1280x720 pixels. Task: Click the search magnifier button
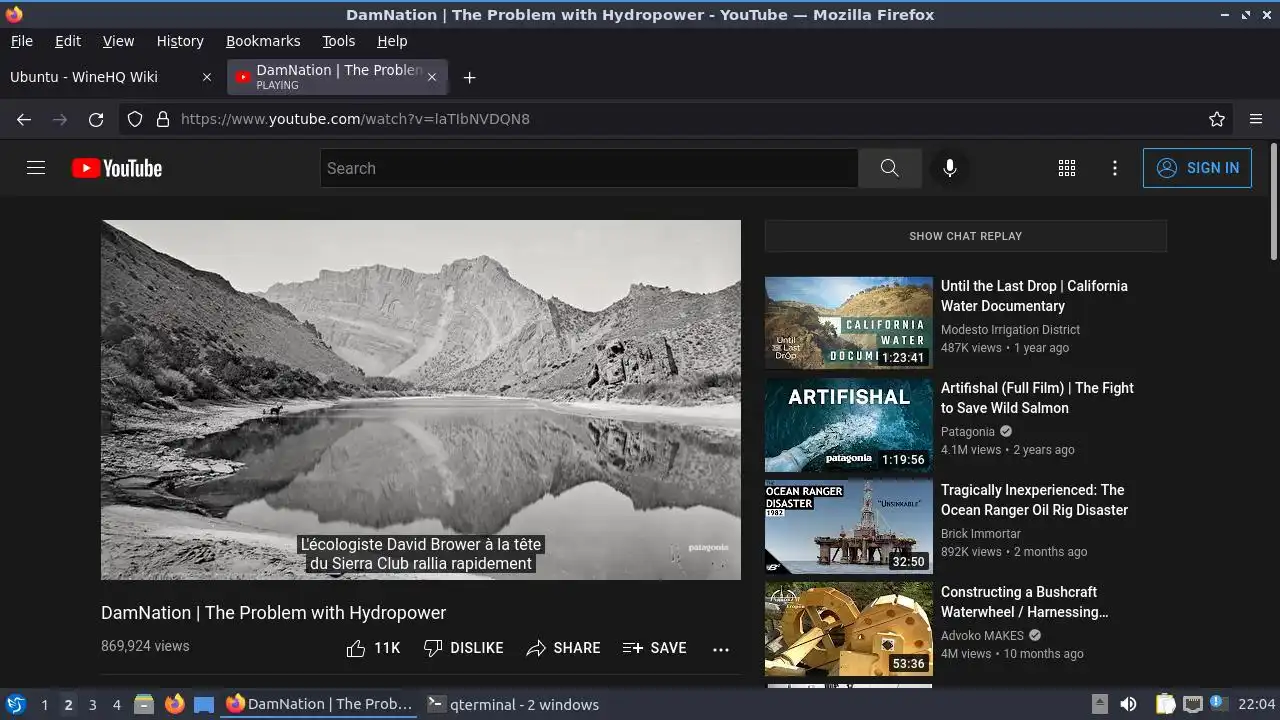(889, 168)
